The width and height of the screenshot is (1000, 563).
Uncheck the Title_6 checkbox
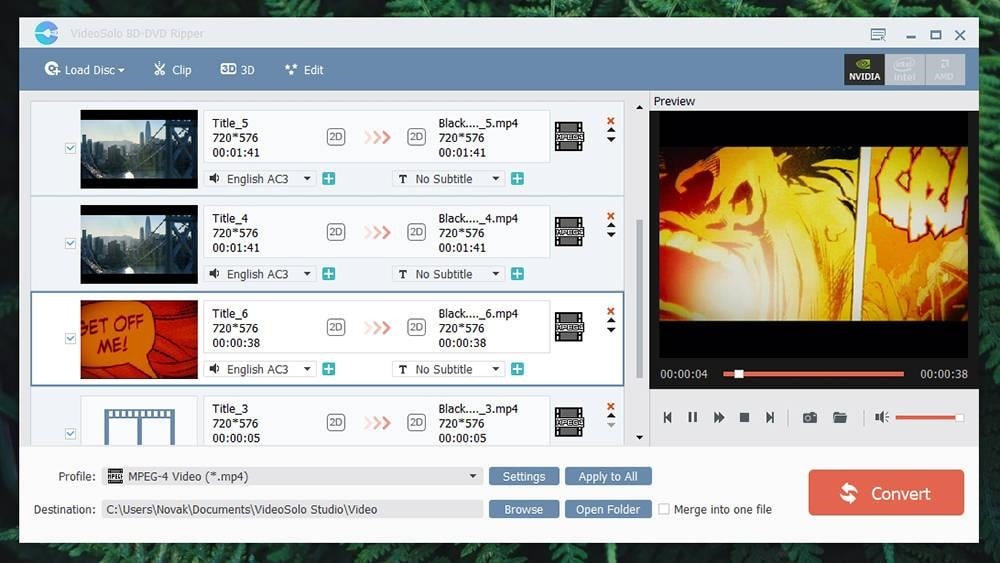tap(70, 338)
